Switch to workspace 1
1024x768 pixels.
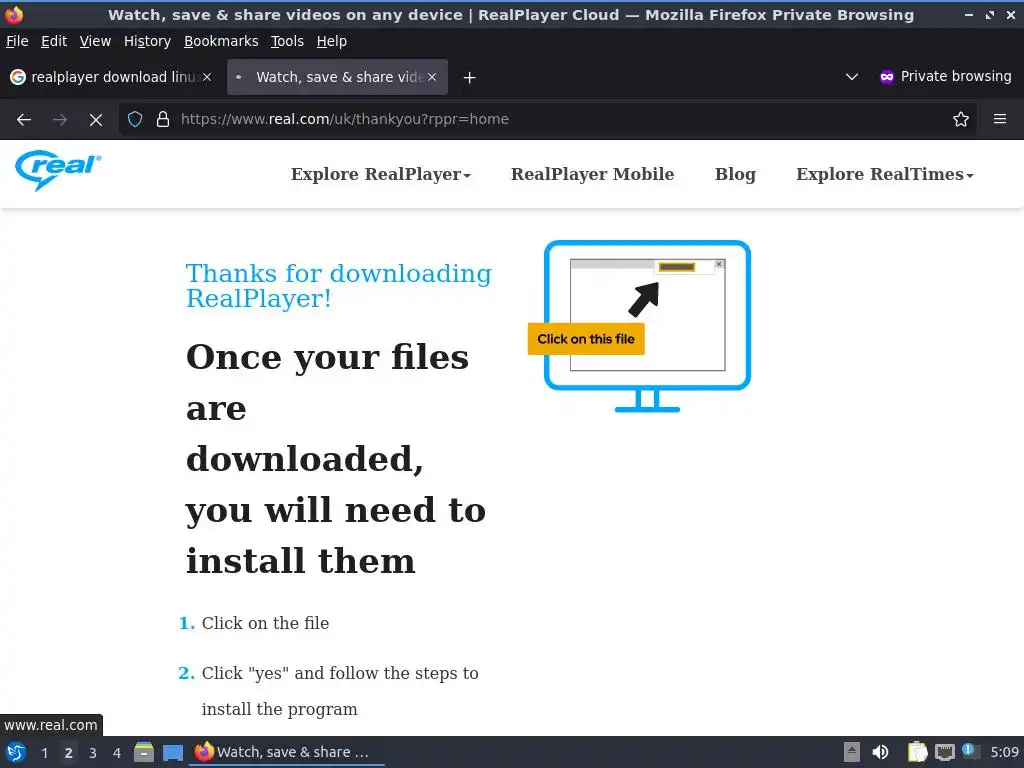[x=44, y=753]
